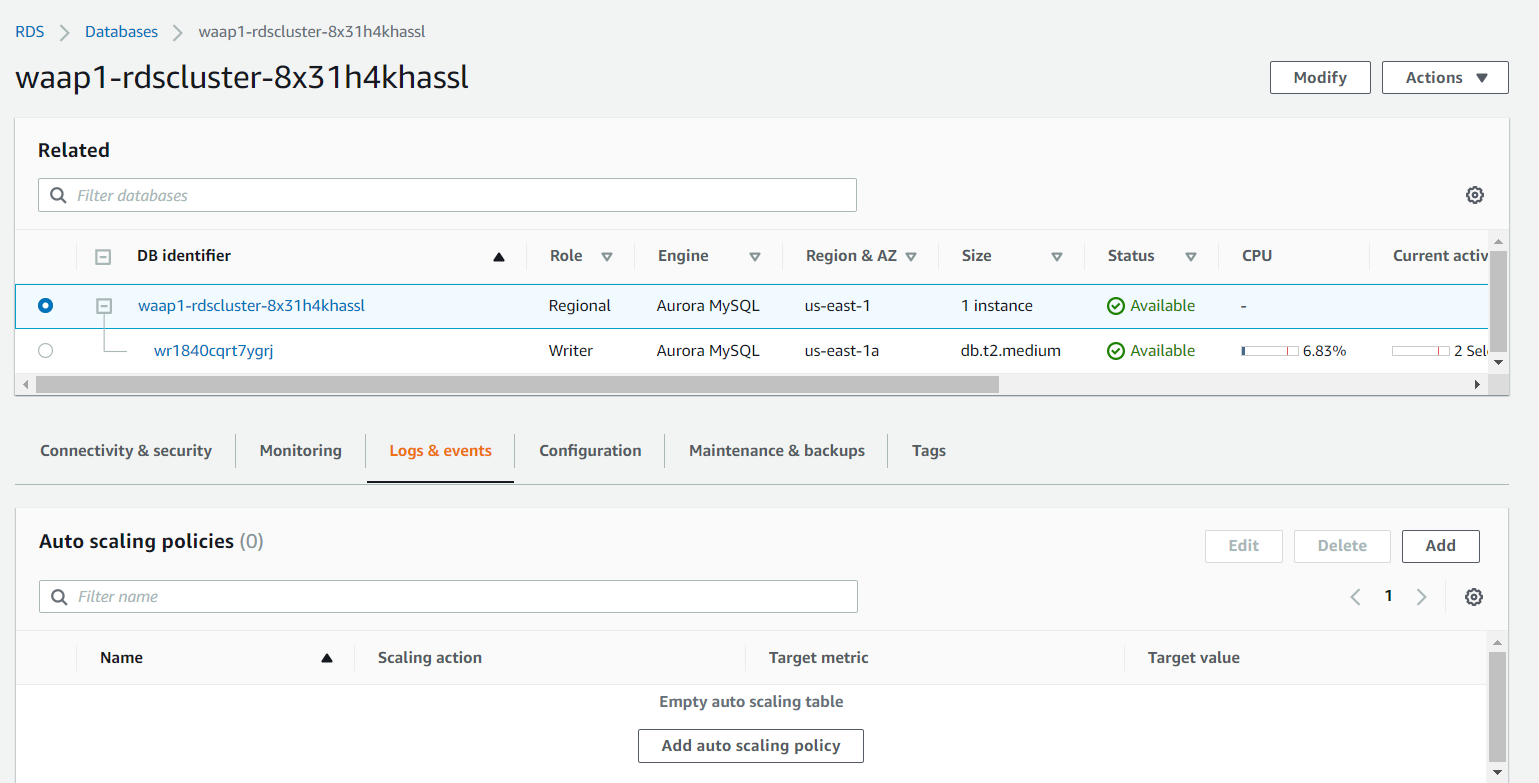Click the Filter databases search icon

59,195
